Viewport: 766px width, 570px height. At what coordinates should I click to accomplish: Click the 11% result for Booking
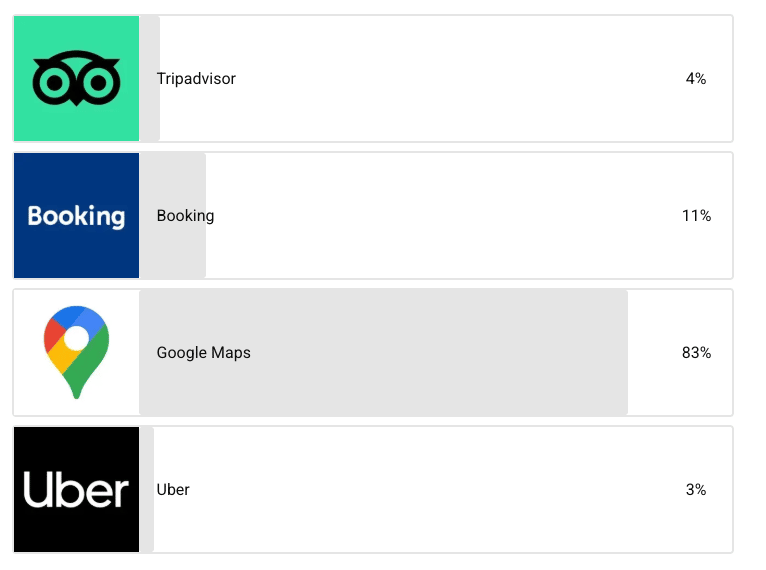696,215
